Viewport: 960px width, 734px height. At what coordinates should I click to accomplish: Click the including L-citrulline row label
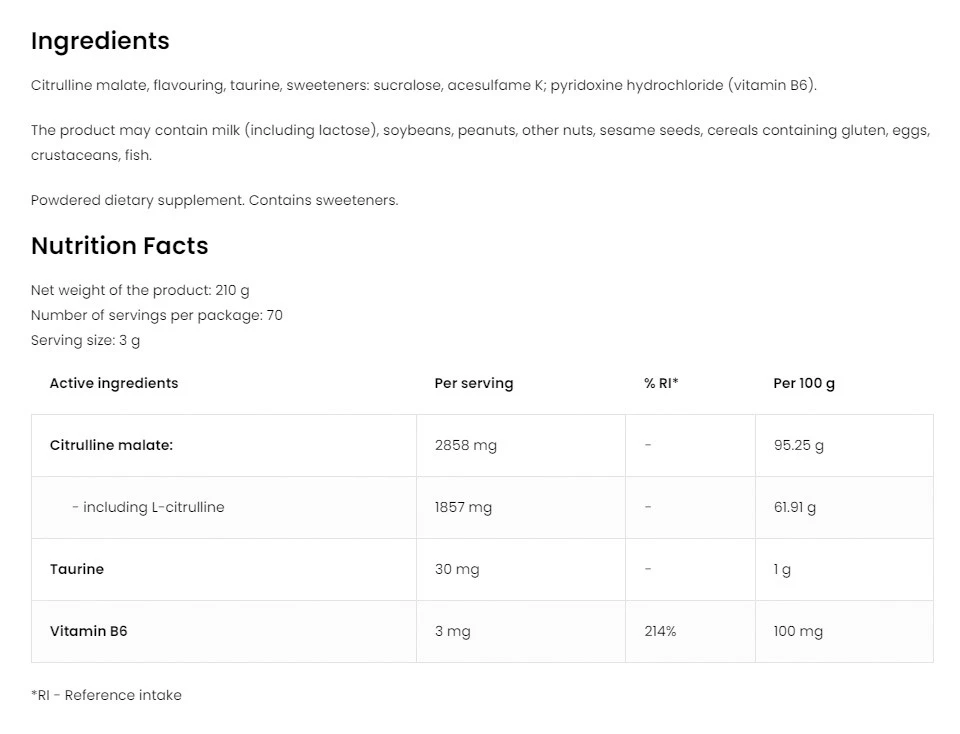tap(148, 507)
